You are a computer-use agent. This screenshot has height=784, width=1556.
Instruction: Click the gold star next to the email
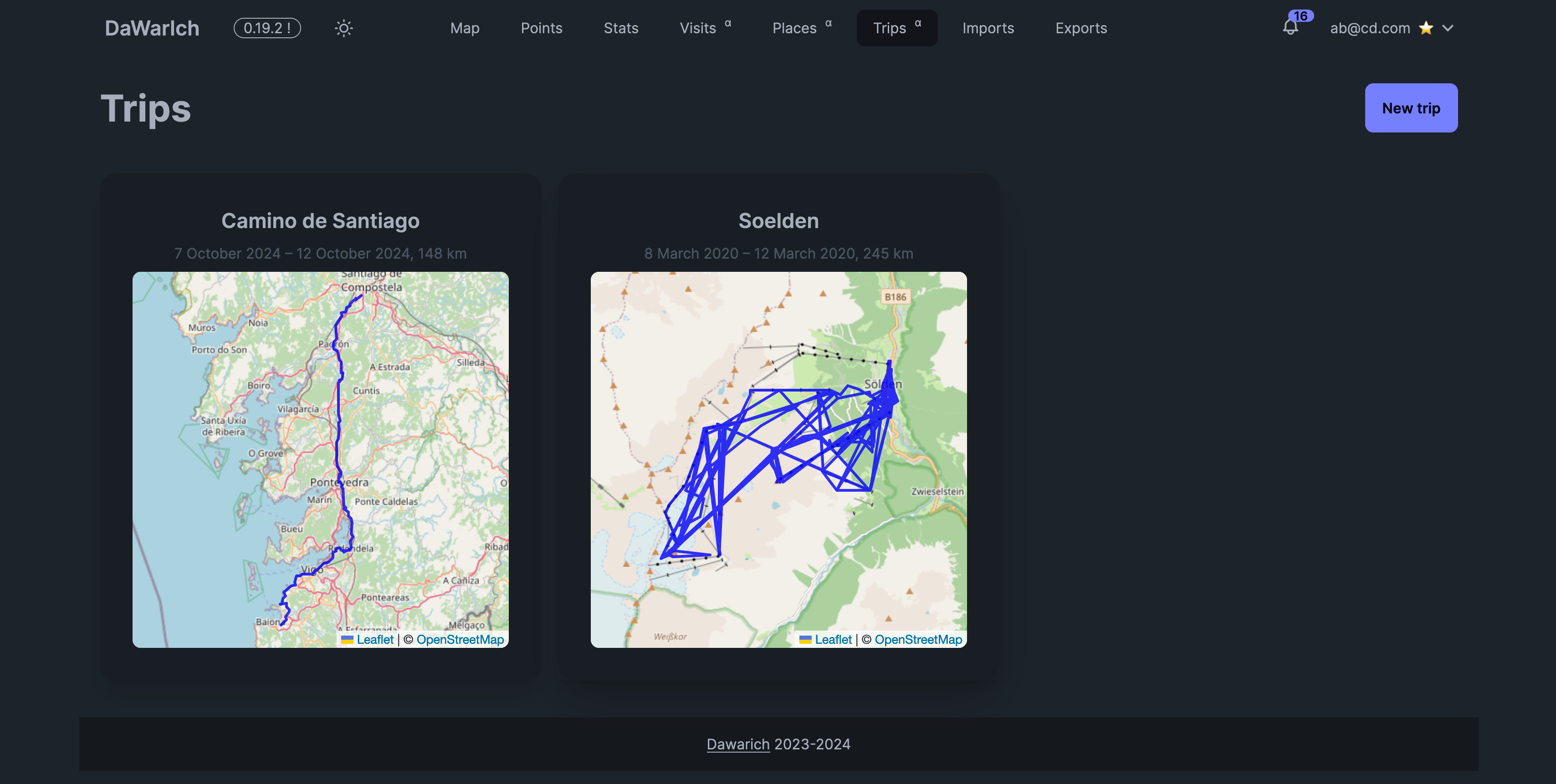pos(1426,28)
